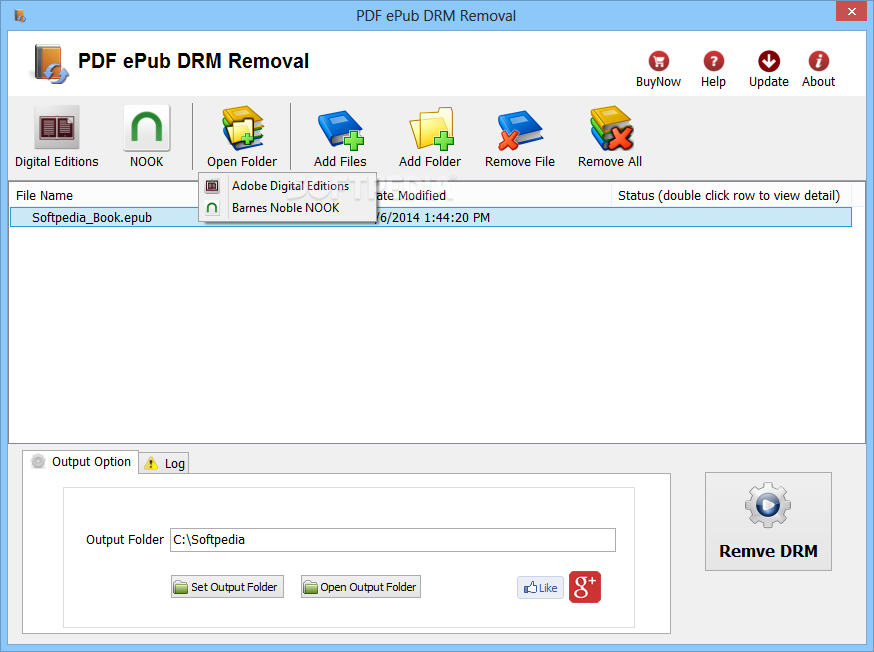This screenshot has height=652, width=874.
Task: Click the date modified cell 1:44:20 PM
Action: [433, 217]
